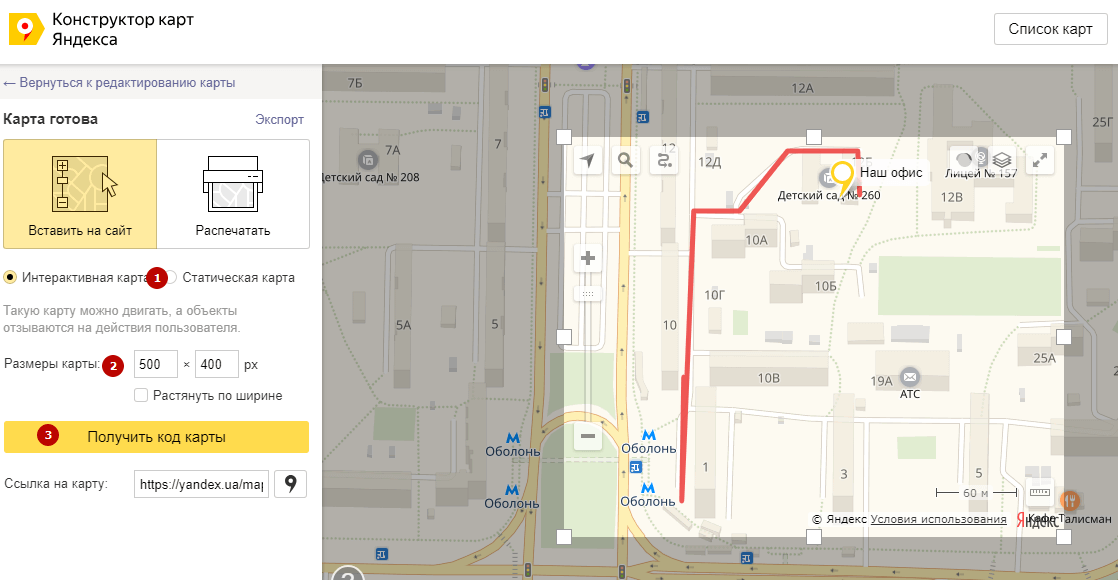Screen dimensions: 1118x580
Task: Click the middle-left map resize handle
Action: click(564, 337)
